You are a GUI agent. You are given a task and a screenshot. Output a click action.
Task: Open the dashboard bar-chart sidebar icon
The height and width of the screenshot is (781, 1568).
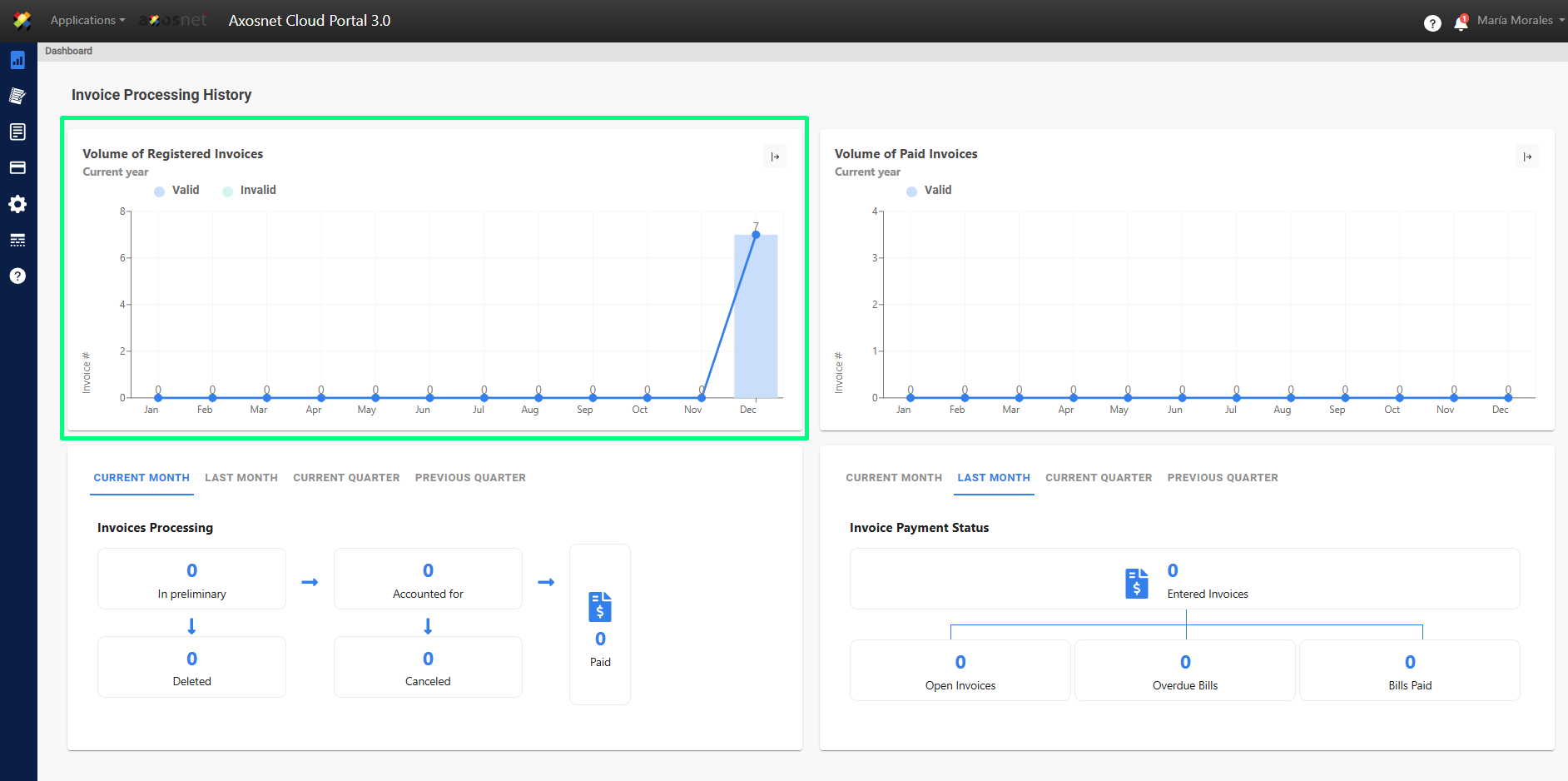pos(17,60)
